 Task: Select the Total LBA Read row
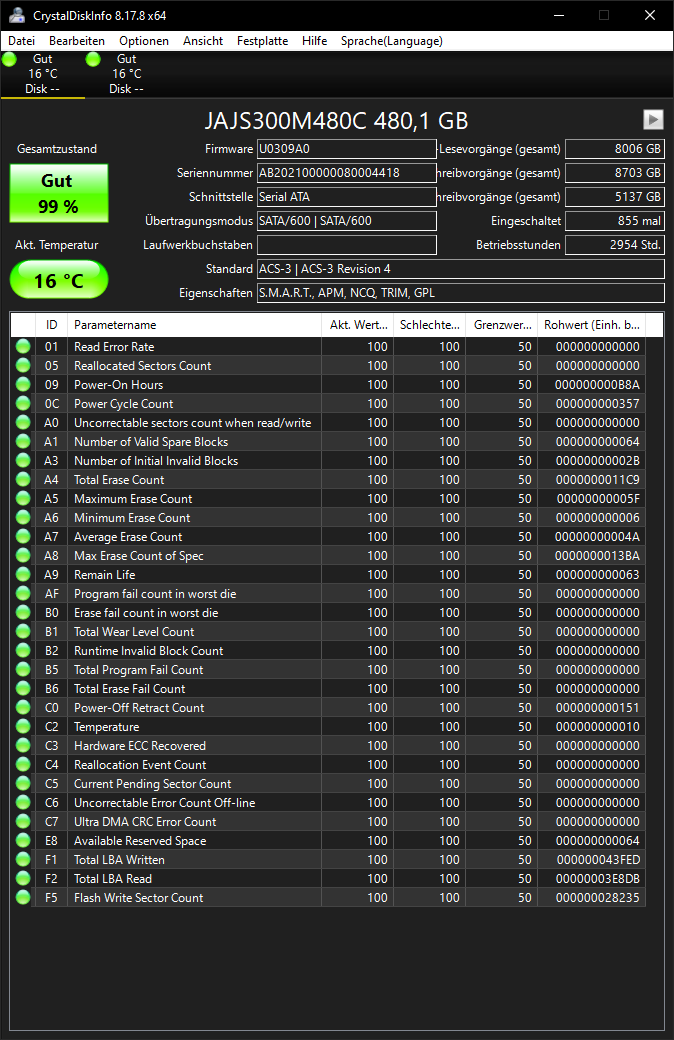[x=328, y=879]
